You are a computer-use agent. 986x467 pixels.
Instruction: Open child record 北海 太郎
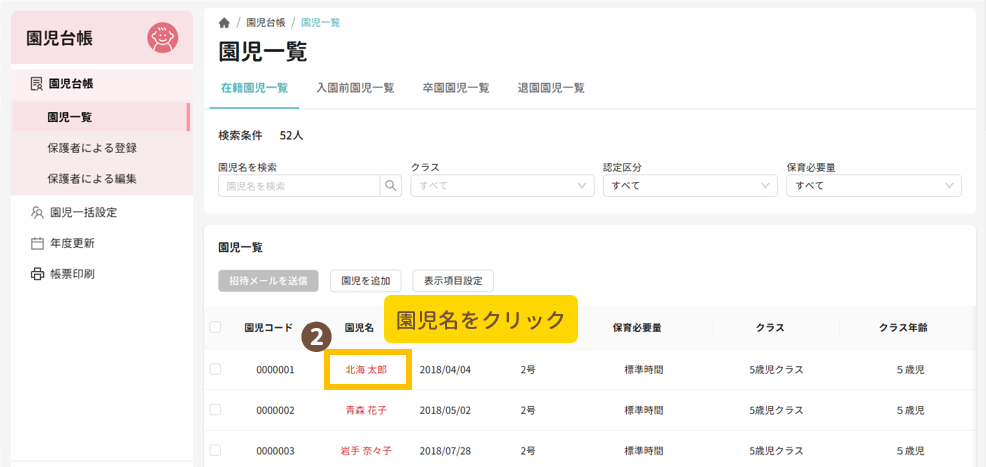click(366, 370)
